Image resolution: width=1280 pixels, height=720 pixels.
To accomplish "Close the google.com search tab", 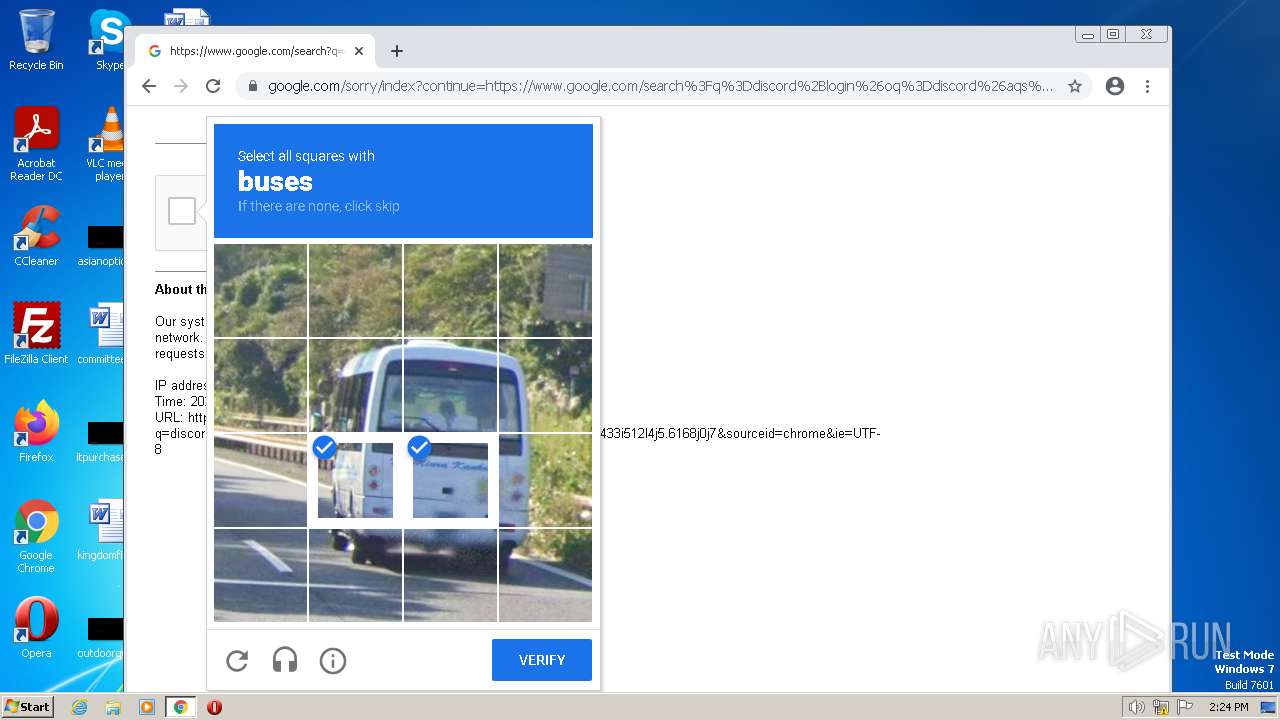I will point(359,51).
